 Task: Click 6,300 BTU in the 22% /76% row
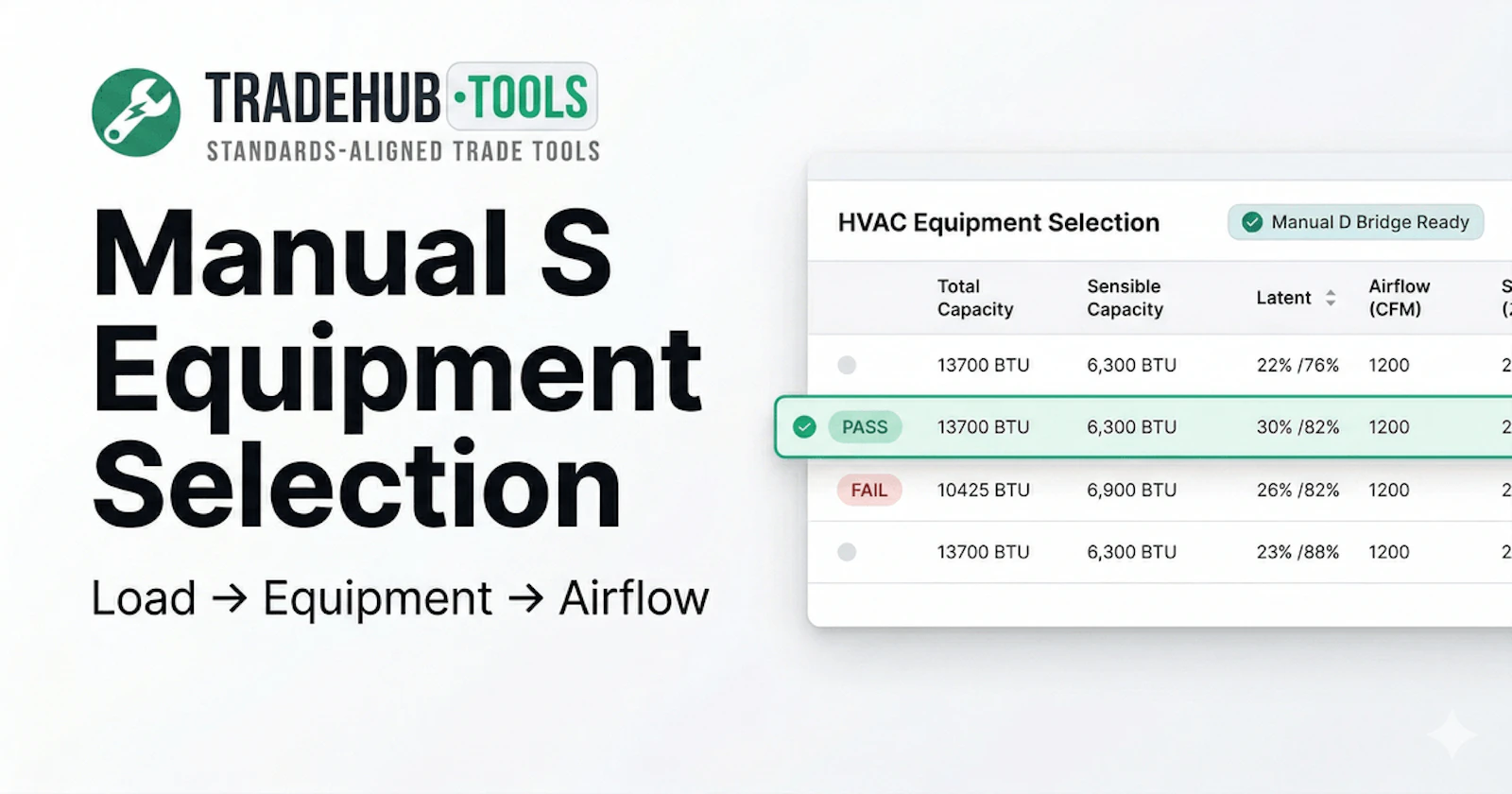pos(1131,365)
